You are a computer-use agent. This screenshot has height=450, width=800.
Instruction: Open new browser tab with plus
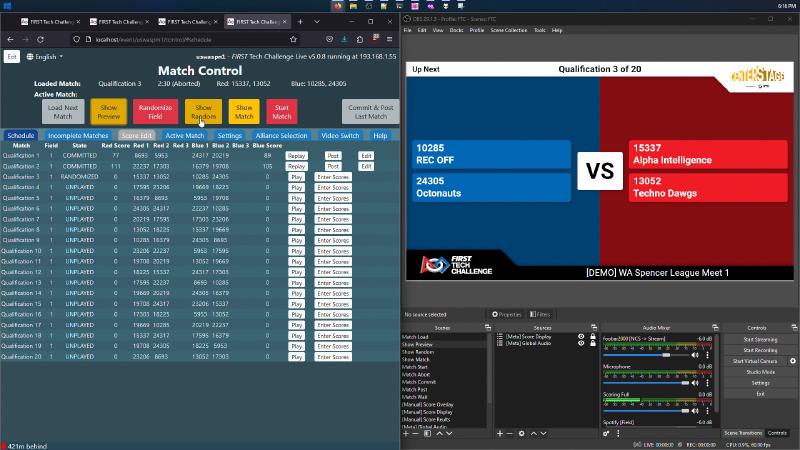(300, 21)
